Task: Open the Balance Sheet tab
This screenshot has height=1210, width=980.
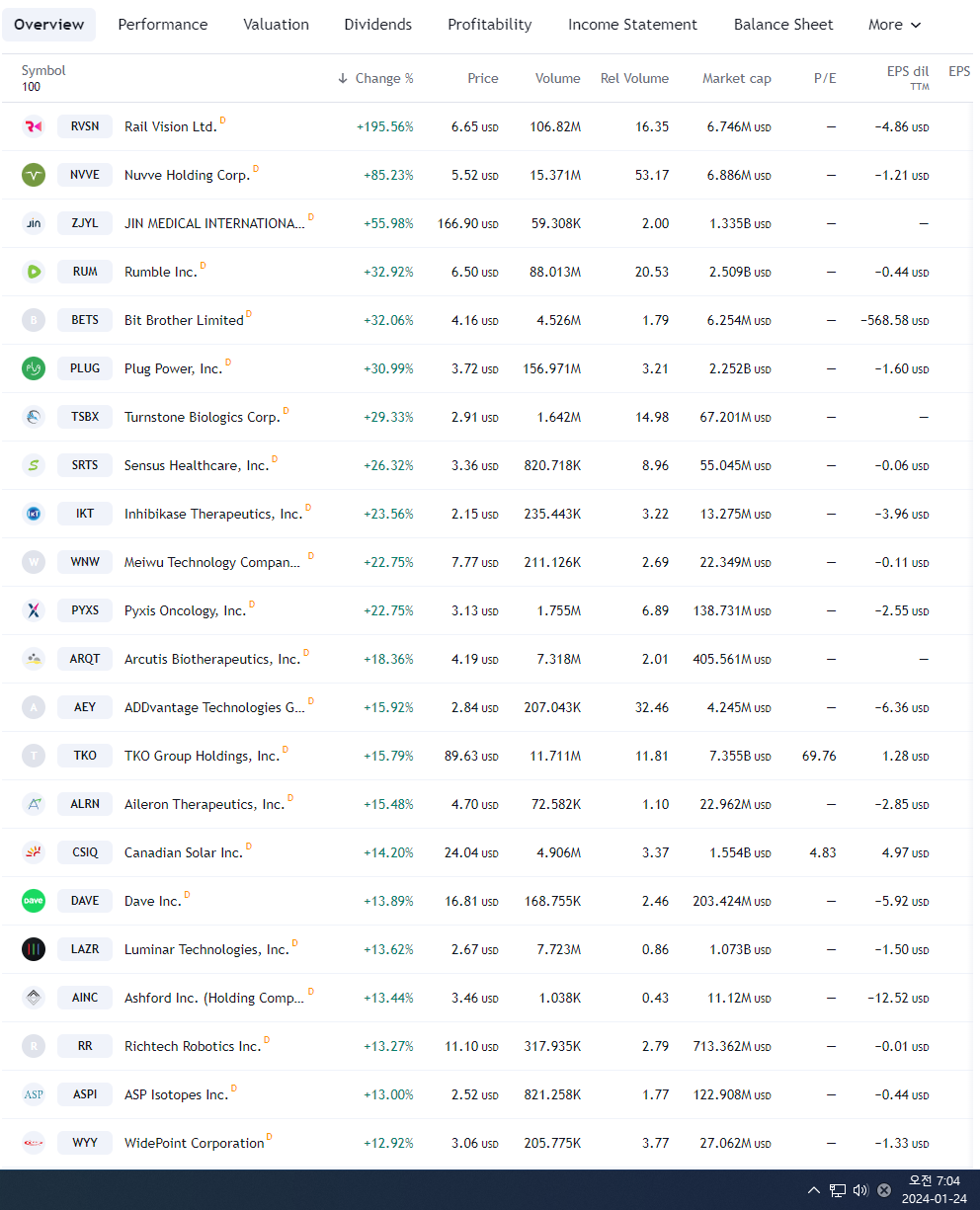Action: 783,25
